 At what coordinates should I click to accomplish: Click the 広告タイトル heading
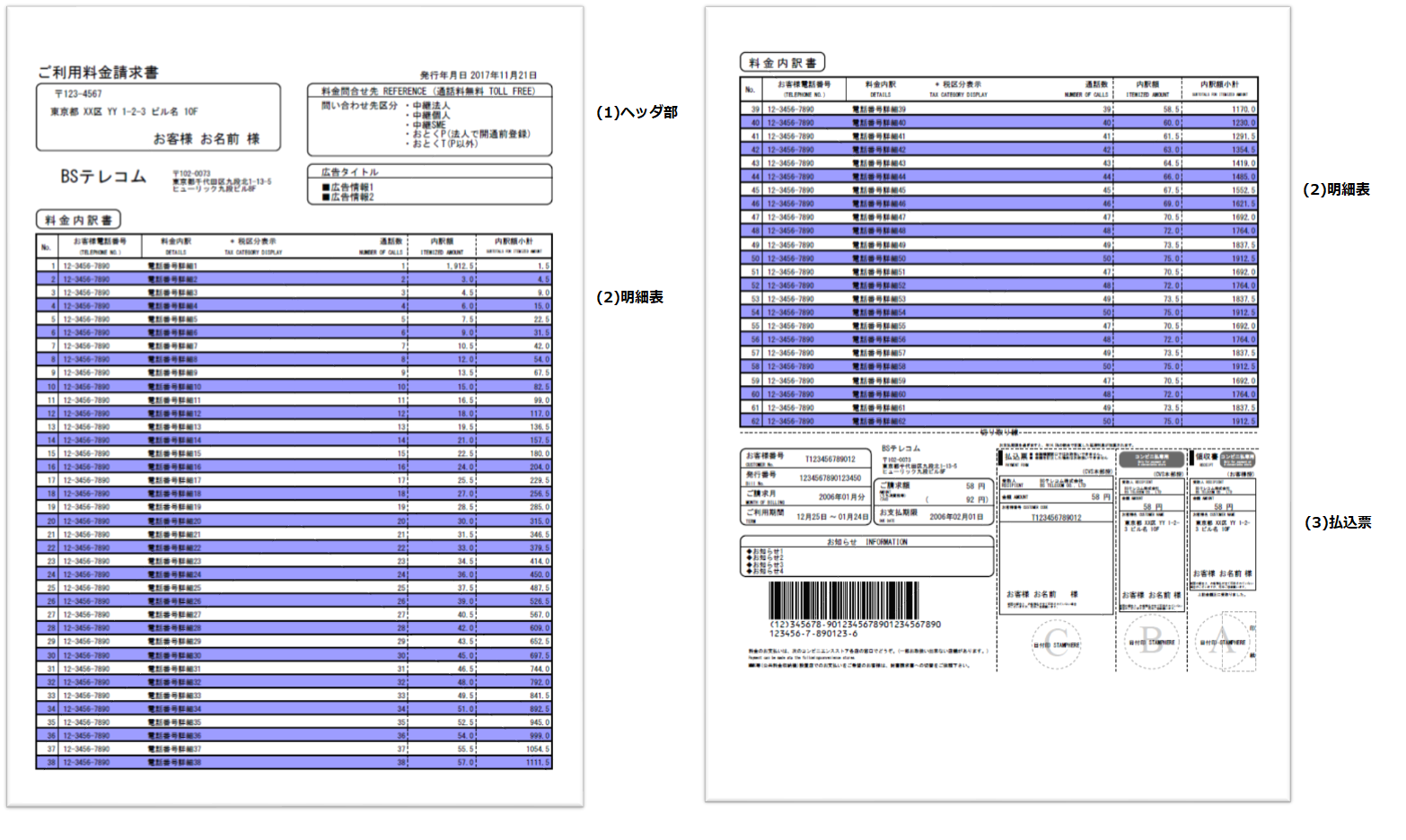click(350, 171)
